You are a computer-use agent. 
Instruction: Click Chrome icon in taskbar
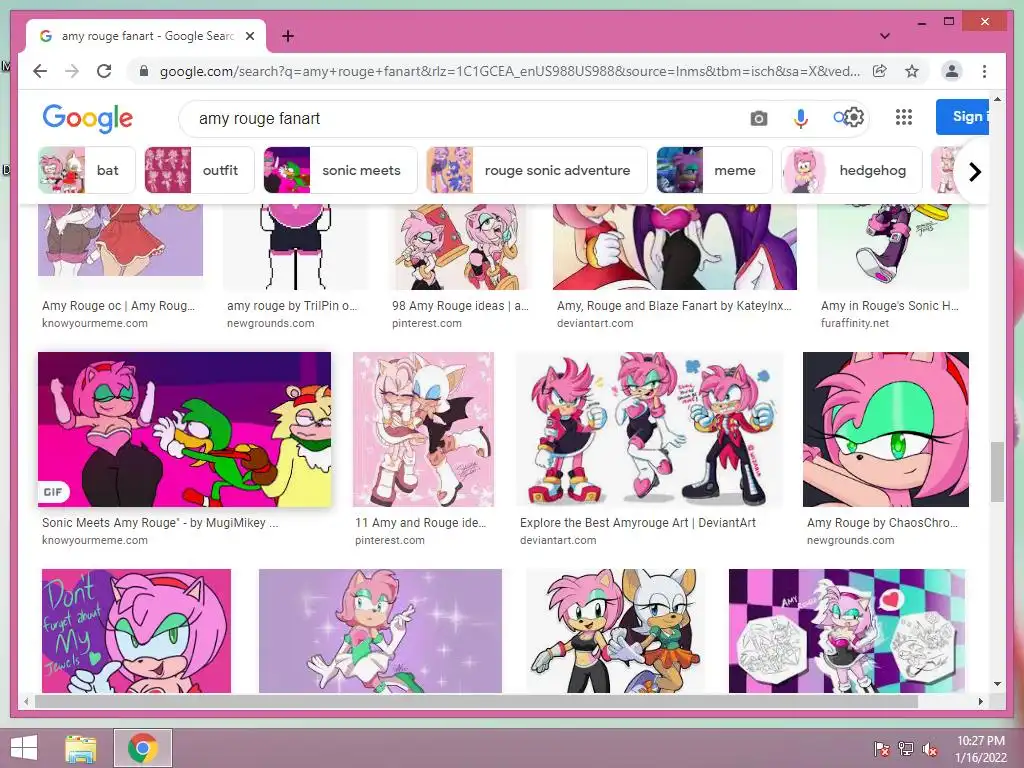coord(143,748)
